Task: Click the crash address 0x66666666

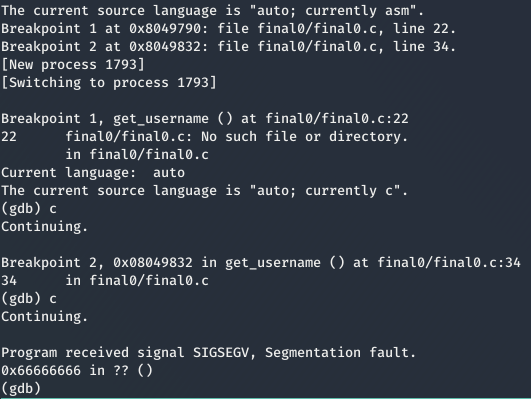Action: tap(41, 371)
